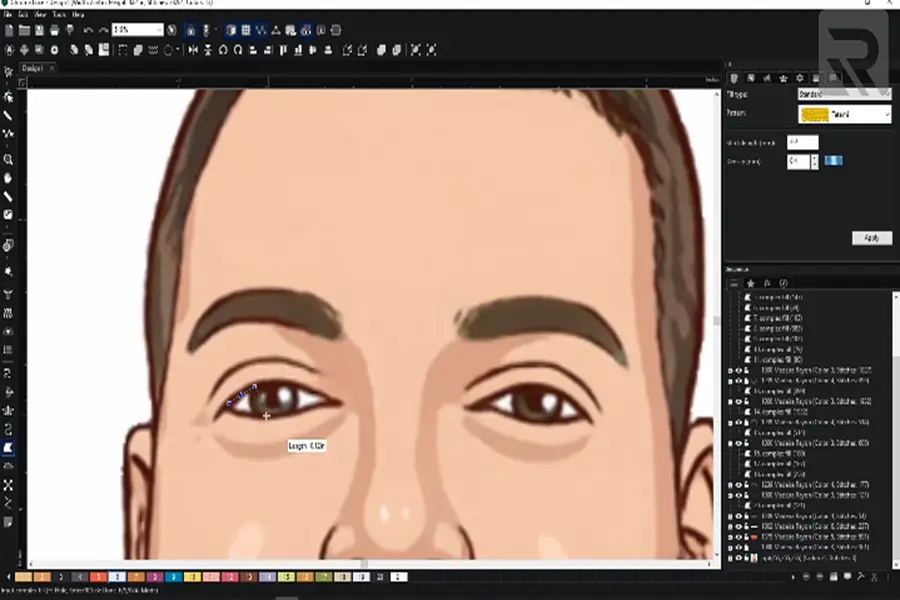Click the crossed-tools icon near the left toolbar bottom
The width and height of the screenshot is (900, 600).
(8, 485)
